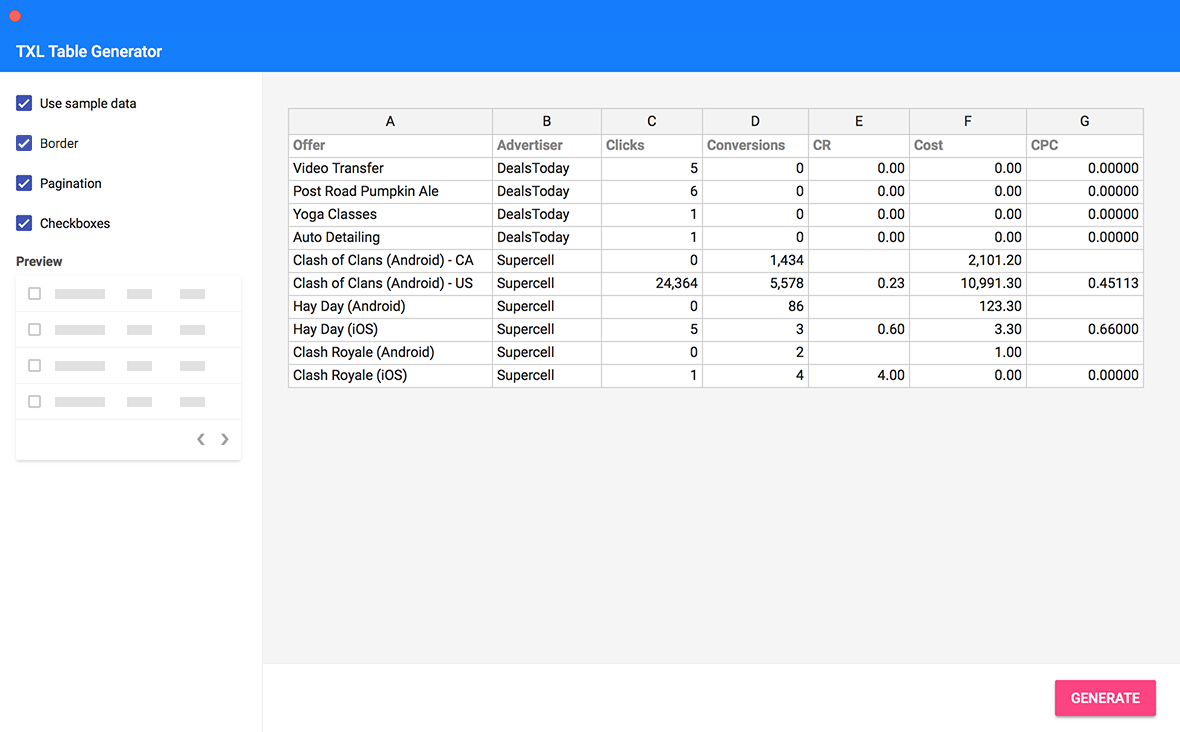
Task: Select the Clash Royale (Android) cell
Action: point(390,352)
